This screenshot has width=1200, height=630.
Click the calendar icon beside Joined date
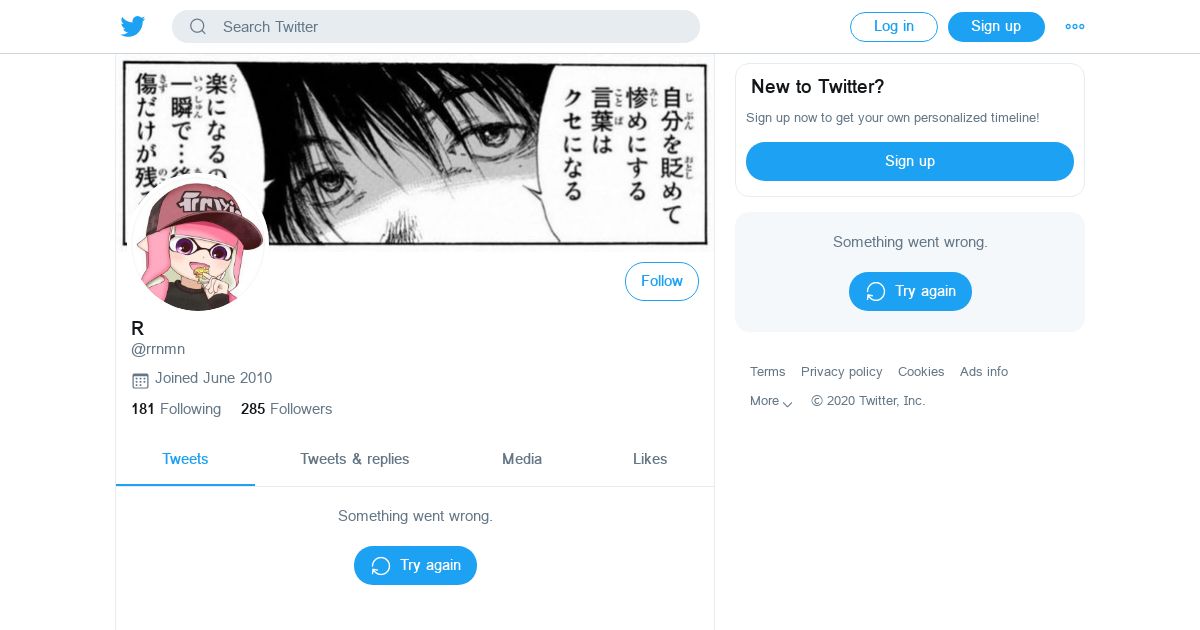coord(140,380)
